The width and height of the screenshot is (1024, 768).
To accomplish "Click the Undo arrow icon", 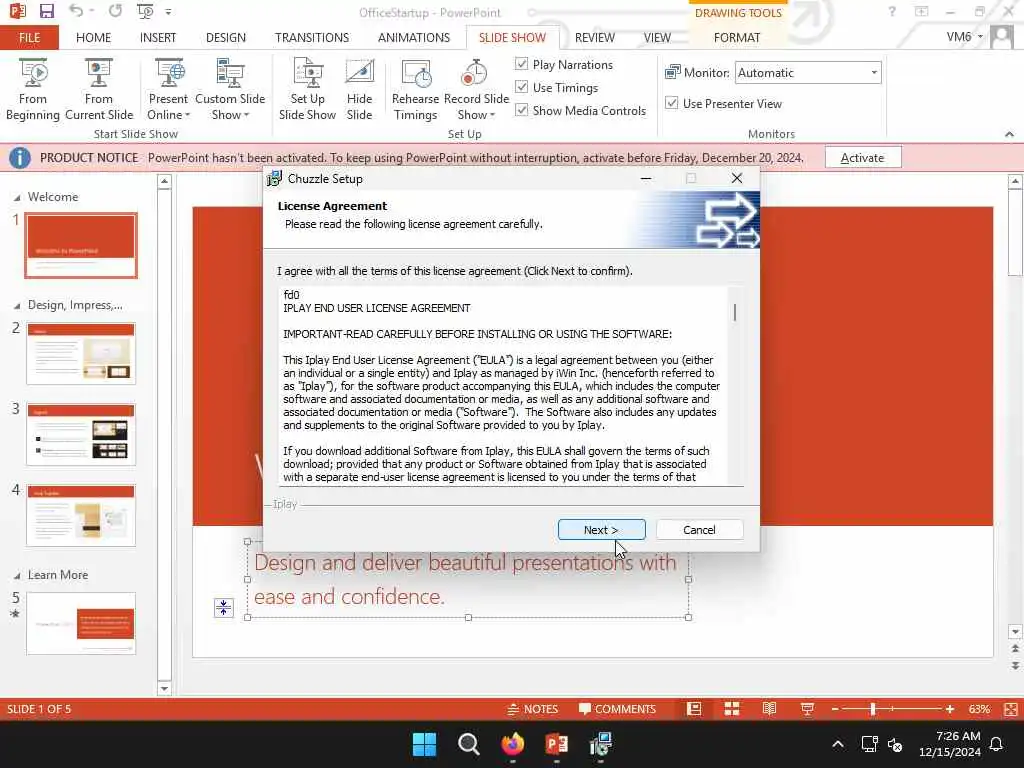I will [x=76, y=11].
